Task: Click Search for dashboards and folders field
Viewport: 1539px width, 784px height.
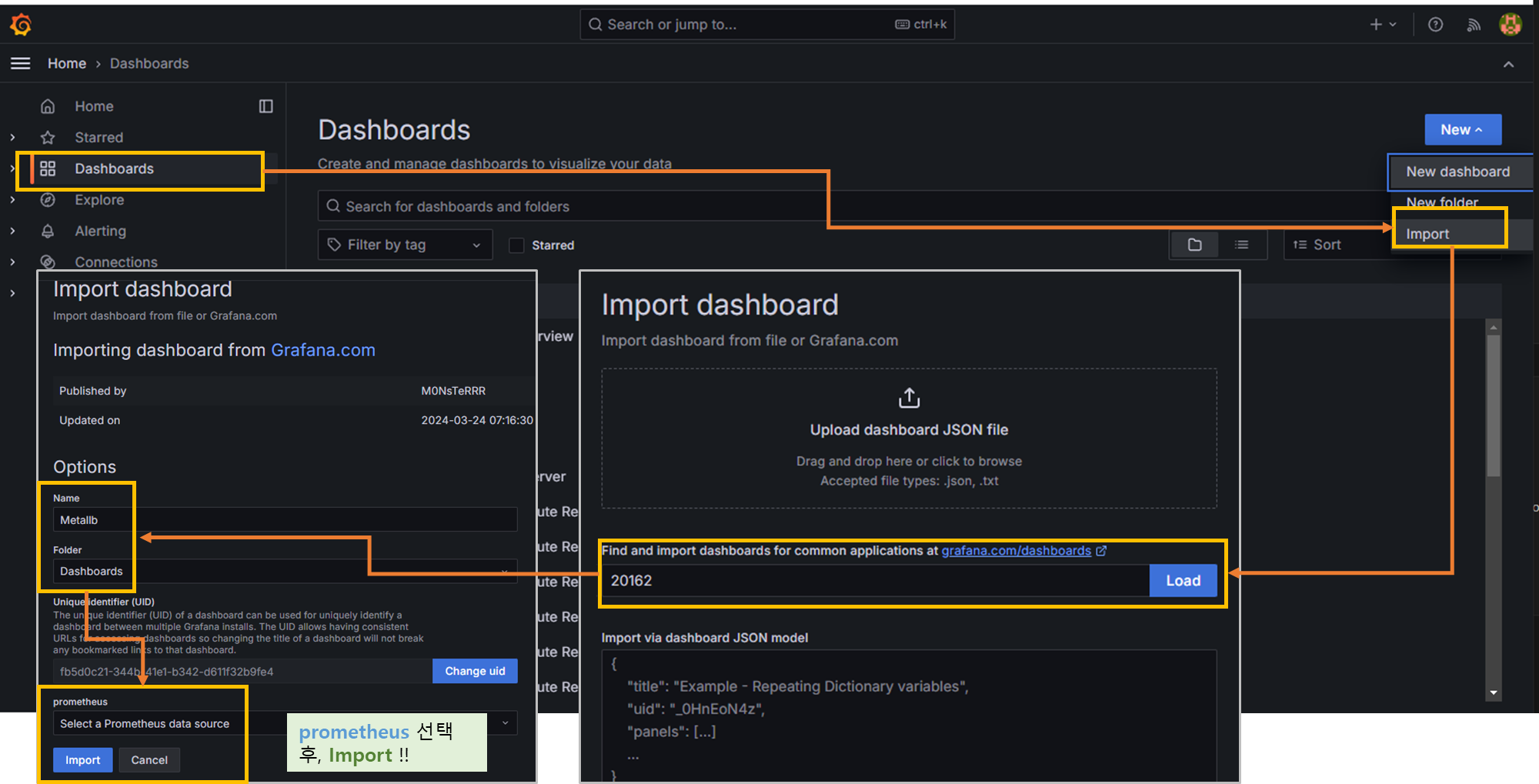Action: pyautogui.click(x=854, y=206)
